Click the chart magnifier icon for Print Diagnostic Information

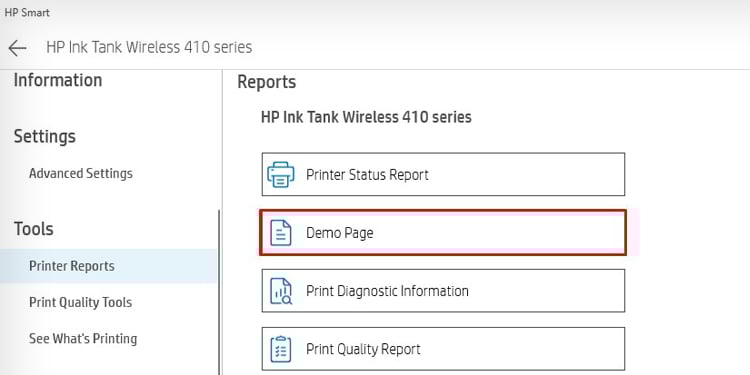pos(281,291)
